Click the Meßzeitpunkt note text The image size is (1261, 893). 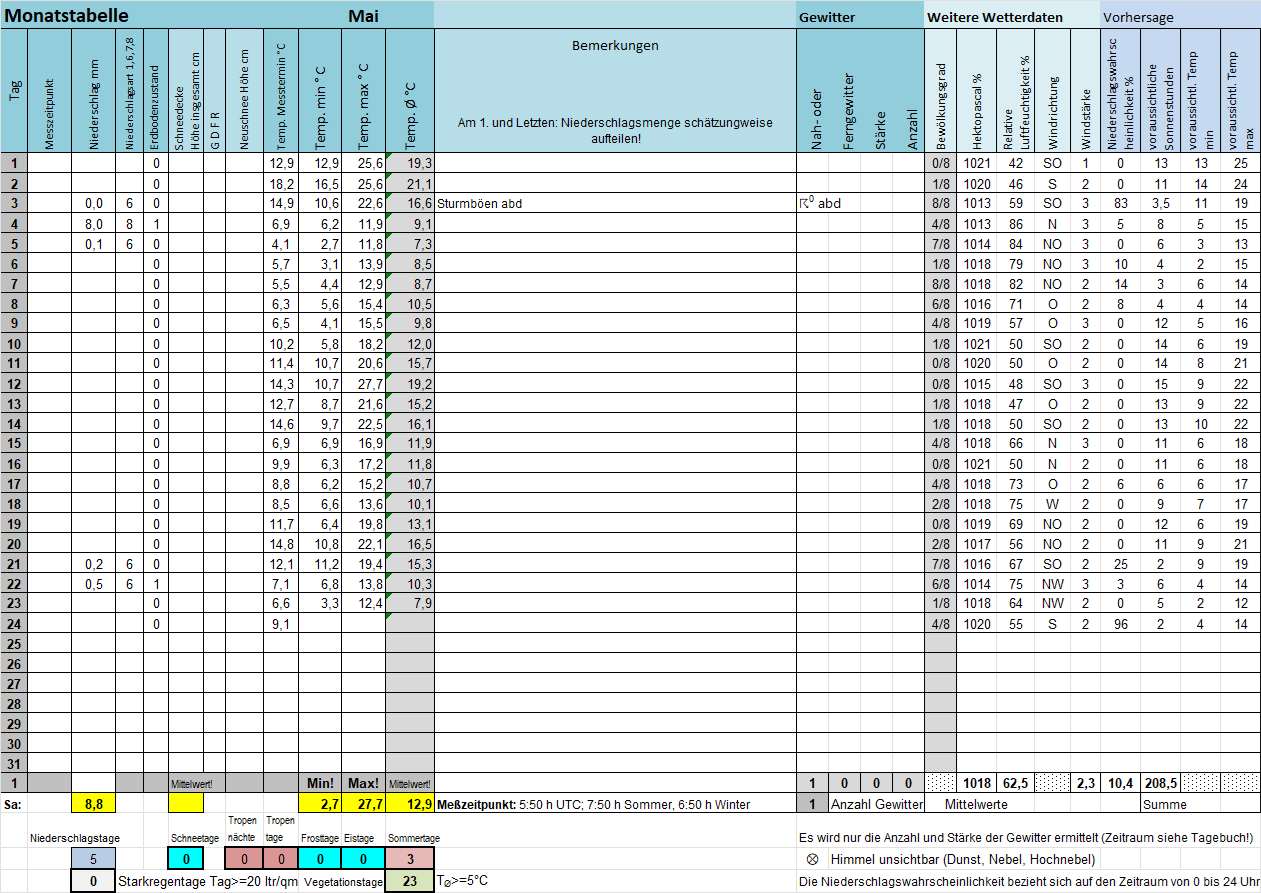coord(593,804)
